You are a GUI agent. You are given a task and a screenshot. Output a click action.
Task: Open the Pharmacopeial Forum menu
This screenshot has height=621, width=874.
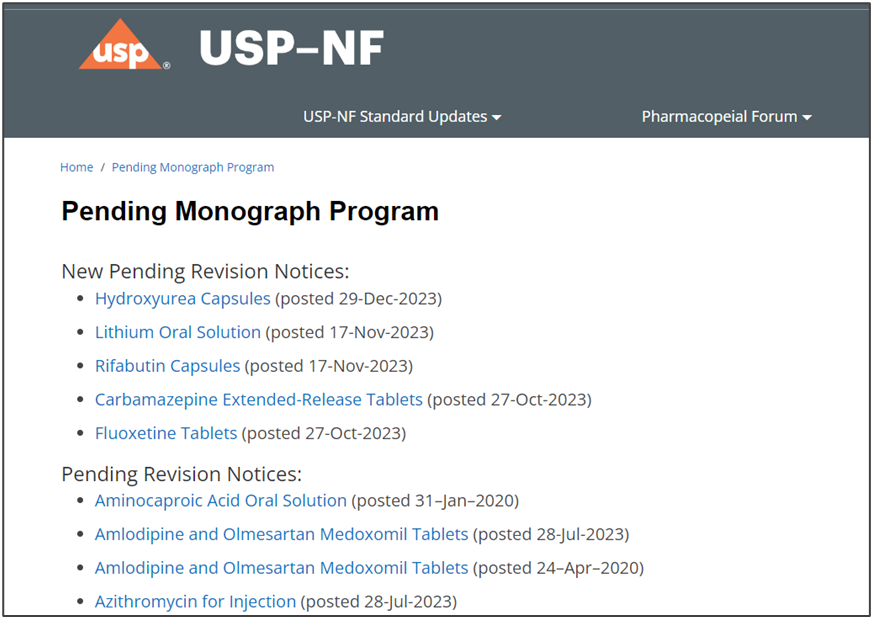click(x=719, y=116)
